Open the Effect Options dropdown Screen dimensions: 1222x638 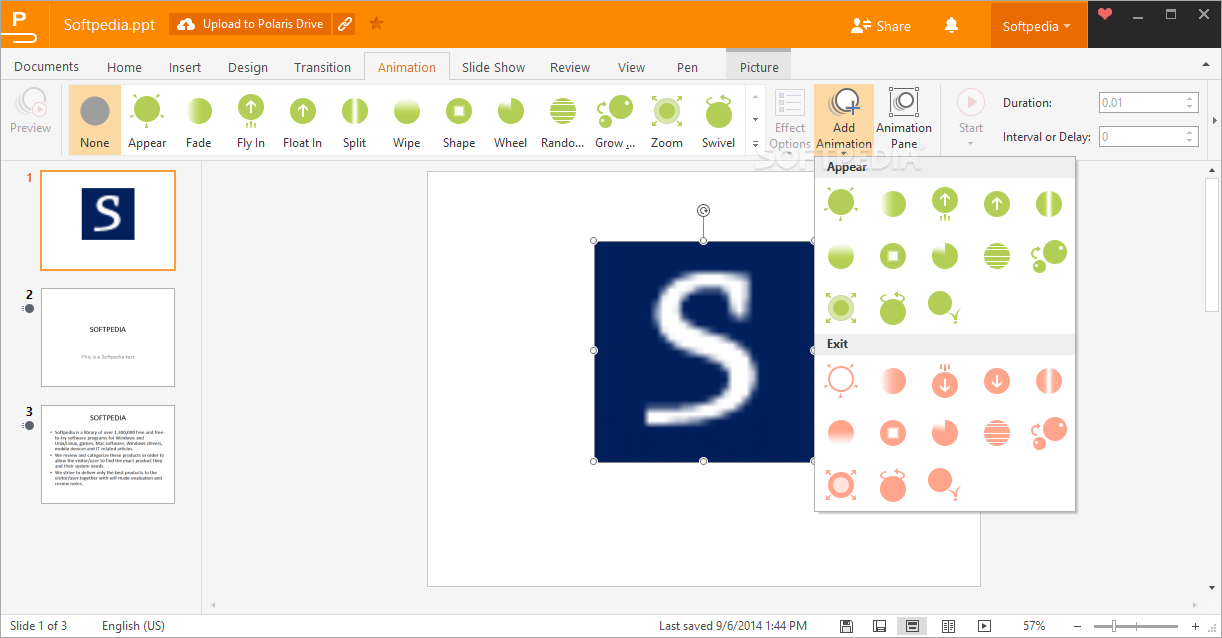pyautogui.click(x=790, y=120)
